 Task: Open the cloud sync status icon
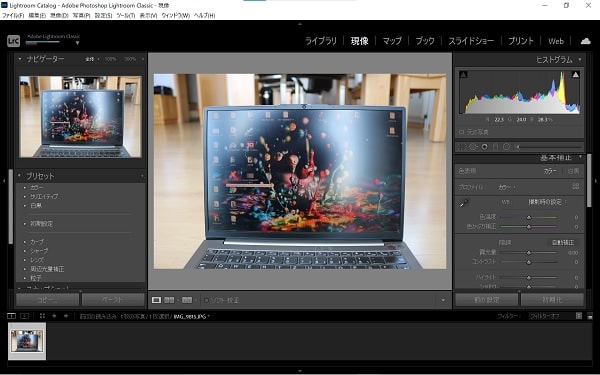pos(585,41)
